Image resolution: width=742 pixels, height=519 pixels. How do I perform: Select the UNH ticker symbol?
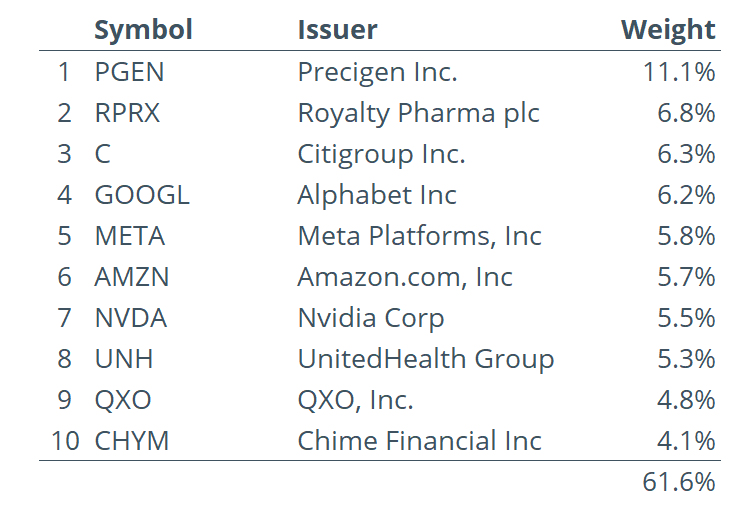pos(124,359)
